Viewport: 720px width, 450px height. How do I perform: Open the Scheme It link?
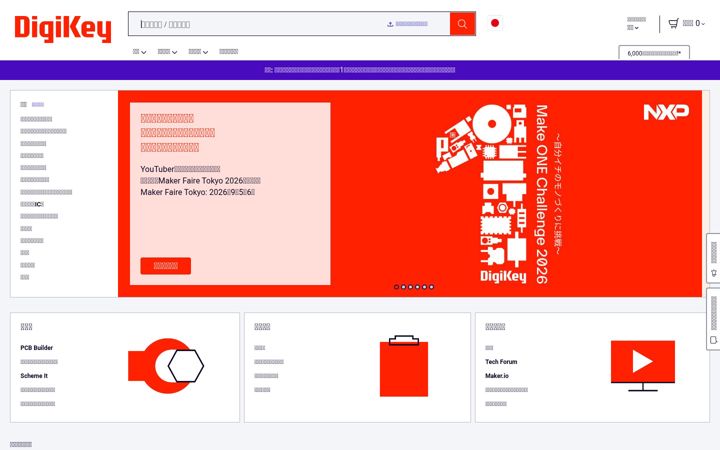click(x=34, y=376)
